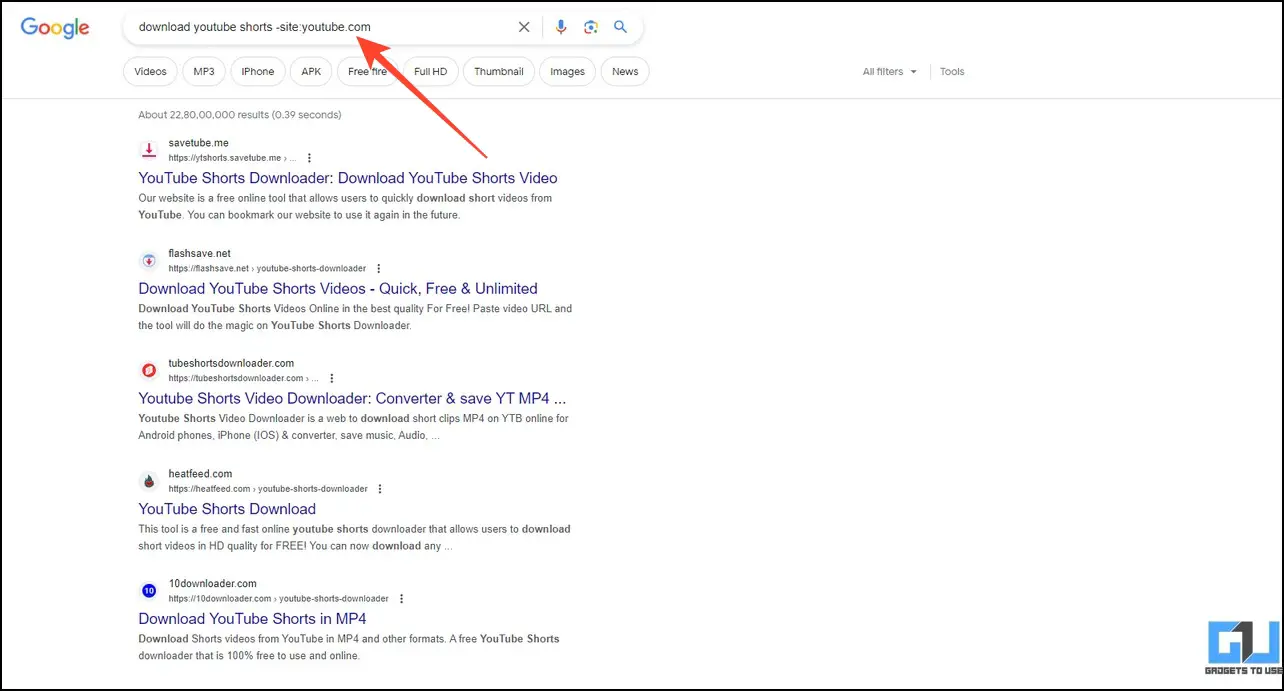Click the tubeshortsdownloader.com favicon
The height and width of the screenshot is (691, 1284).
pyautogui.click(x=149, y=370)
